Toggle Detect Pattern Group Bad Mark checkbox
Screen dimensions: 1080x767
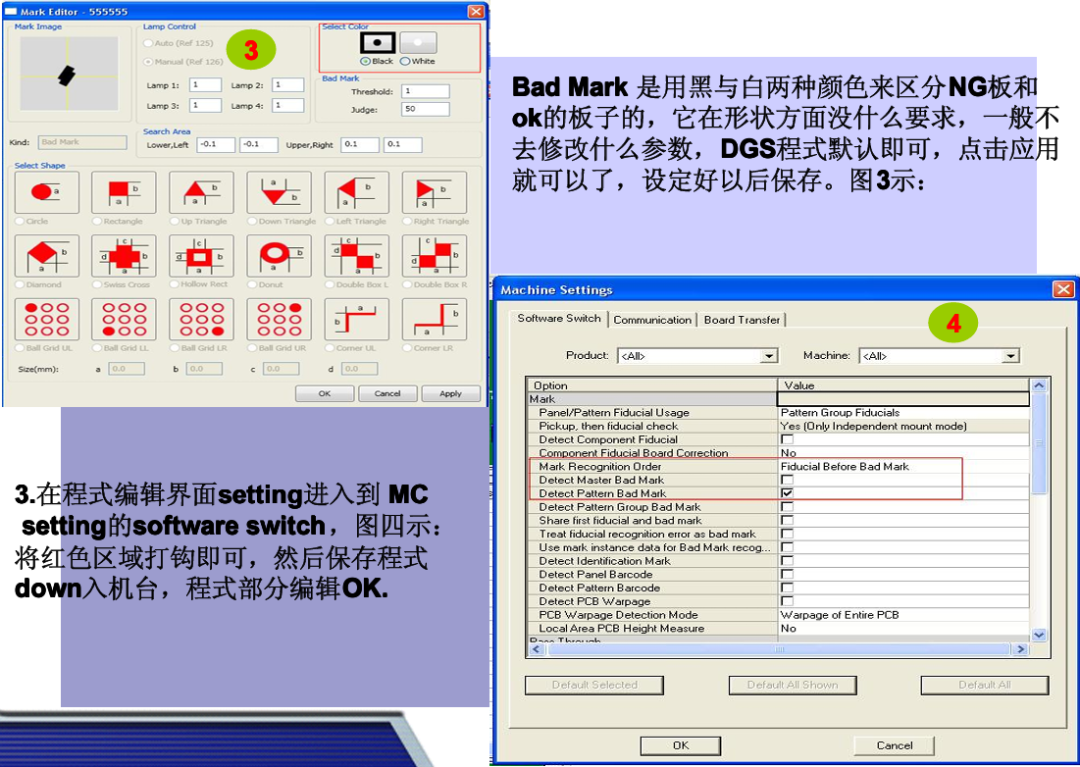[787, 507]
